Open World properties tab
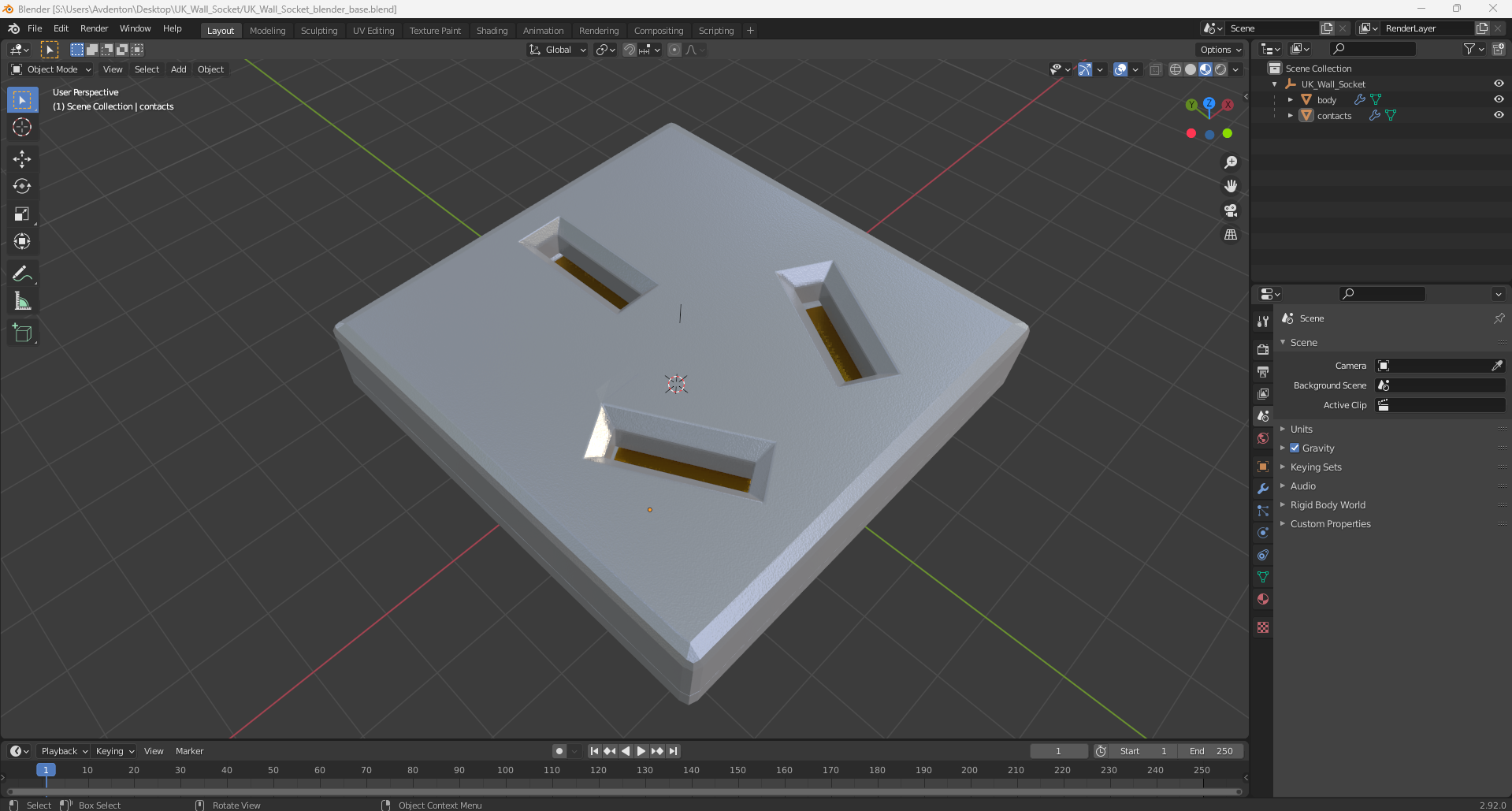 [x=1263, y=438]
